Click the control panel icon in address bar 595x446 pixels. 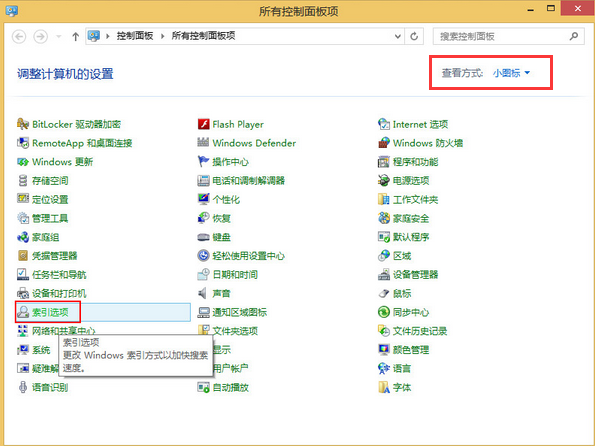pyautogui.click(x=94, y=36)
